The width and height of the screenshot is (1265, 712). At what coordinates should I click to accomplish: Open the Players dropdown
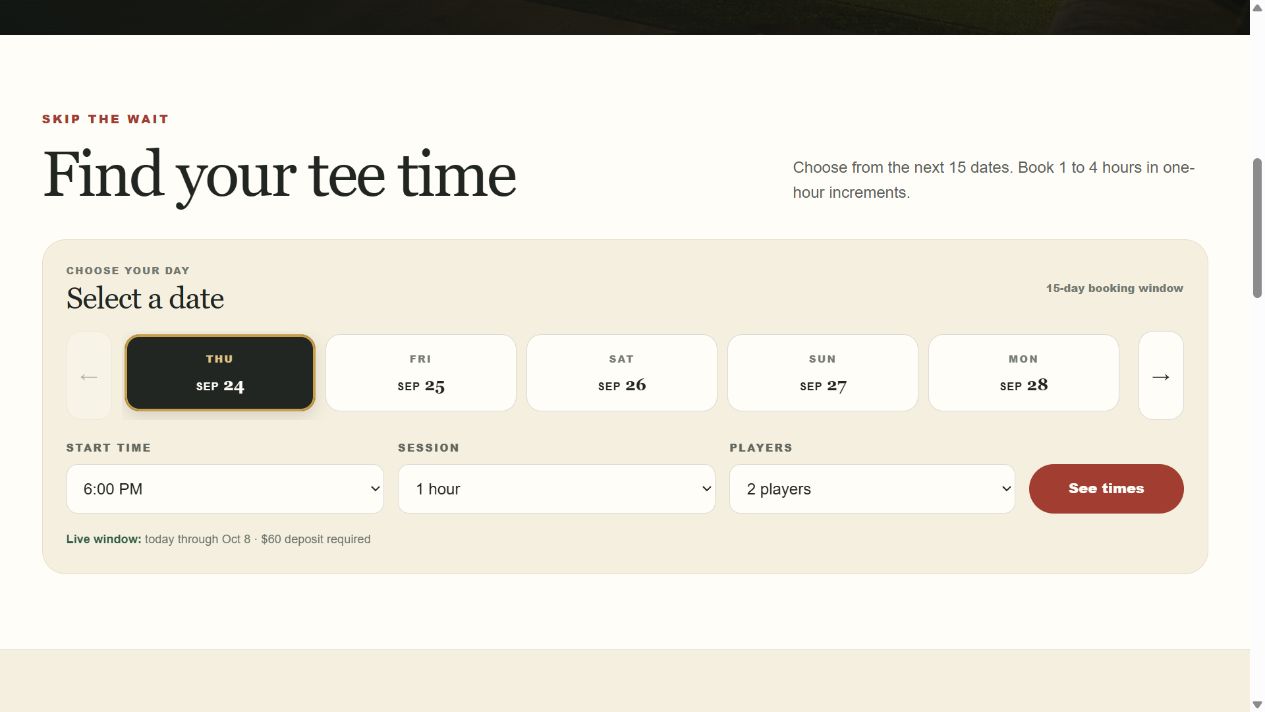(x=872, y=489)
